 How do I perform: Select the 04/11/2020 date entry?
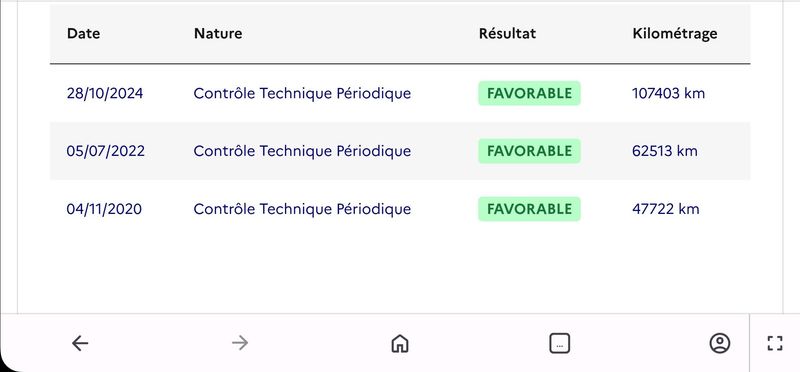click(104, 209)
